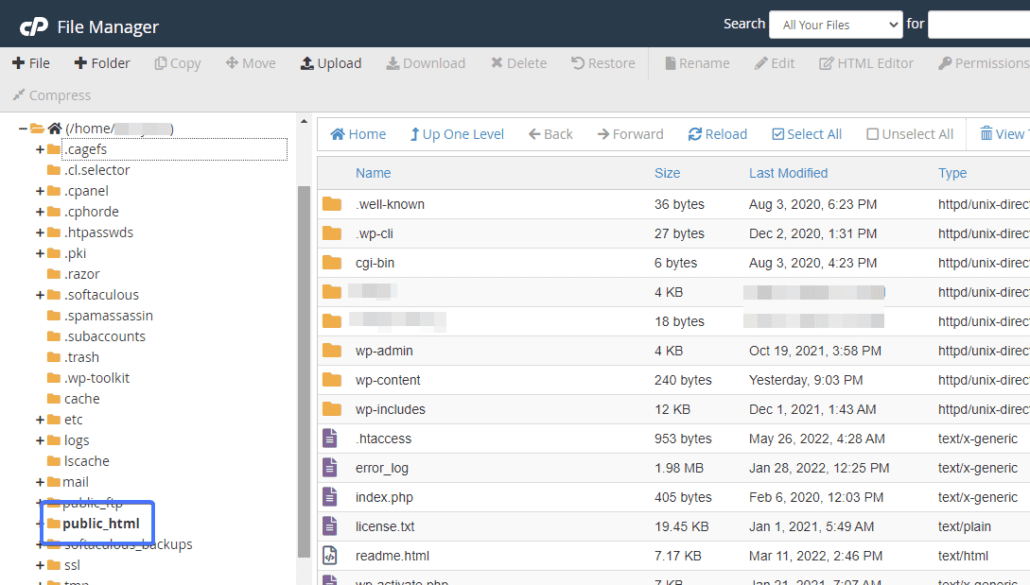Image resolution: width=1030 pixels, height=585 pixels.
Task: Click Unselect All checkbox button
Action: point(910,134)
